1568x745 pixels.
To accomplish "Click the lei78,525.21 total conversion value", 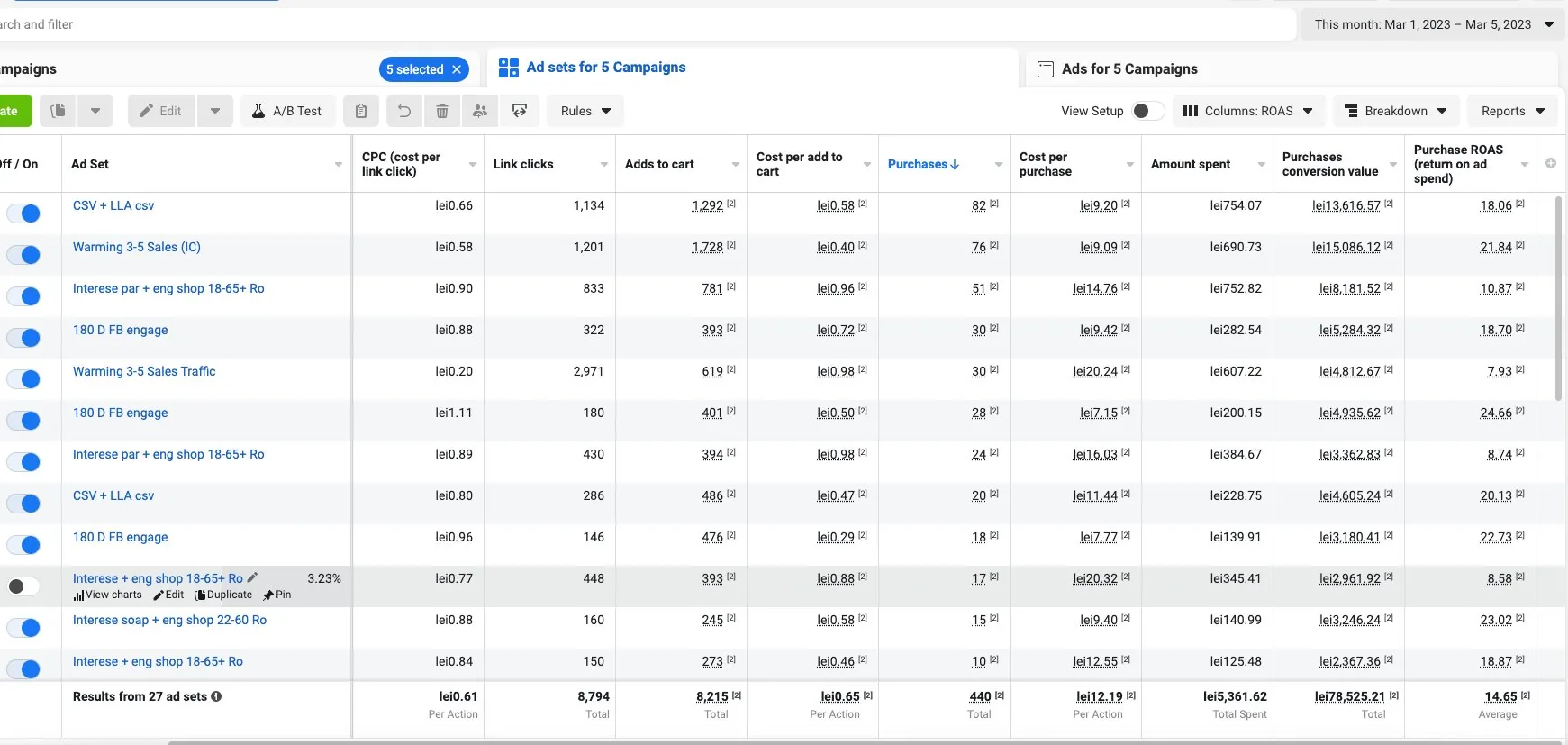I will (x=1349, y=696).
